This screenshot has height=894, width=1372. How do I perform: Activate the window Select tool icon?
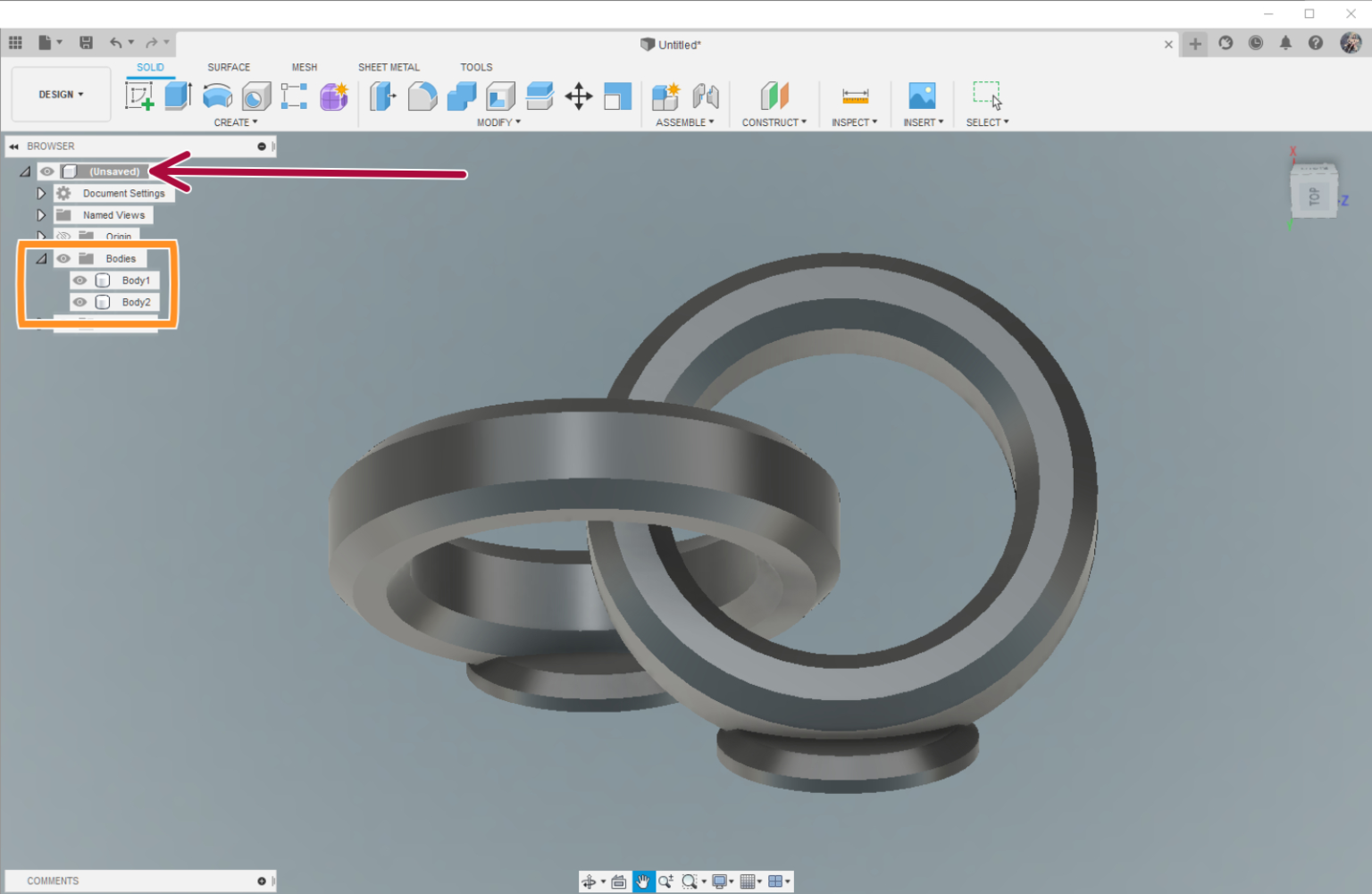coord(987,96)
